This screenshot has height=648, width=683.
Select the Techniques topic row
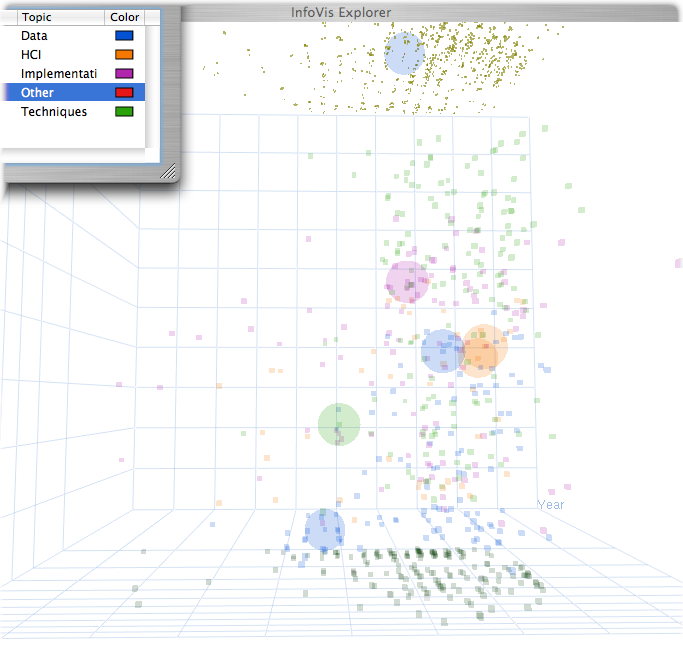(73, 111)
